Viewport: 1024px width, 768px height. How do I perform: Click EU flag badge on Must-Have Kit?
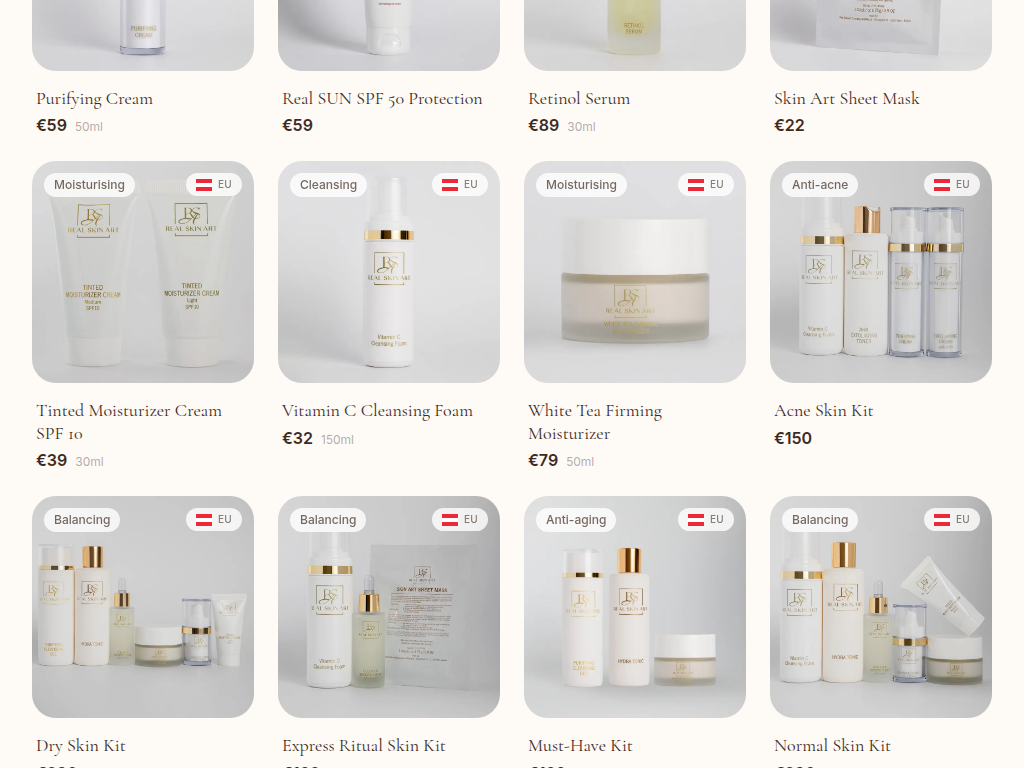click(x=706, y=520)
